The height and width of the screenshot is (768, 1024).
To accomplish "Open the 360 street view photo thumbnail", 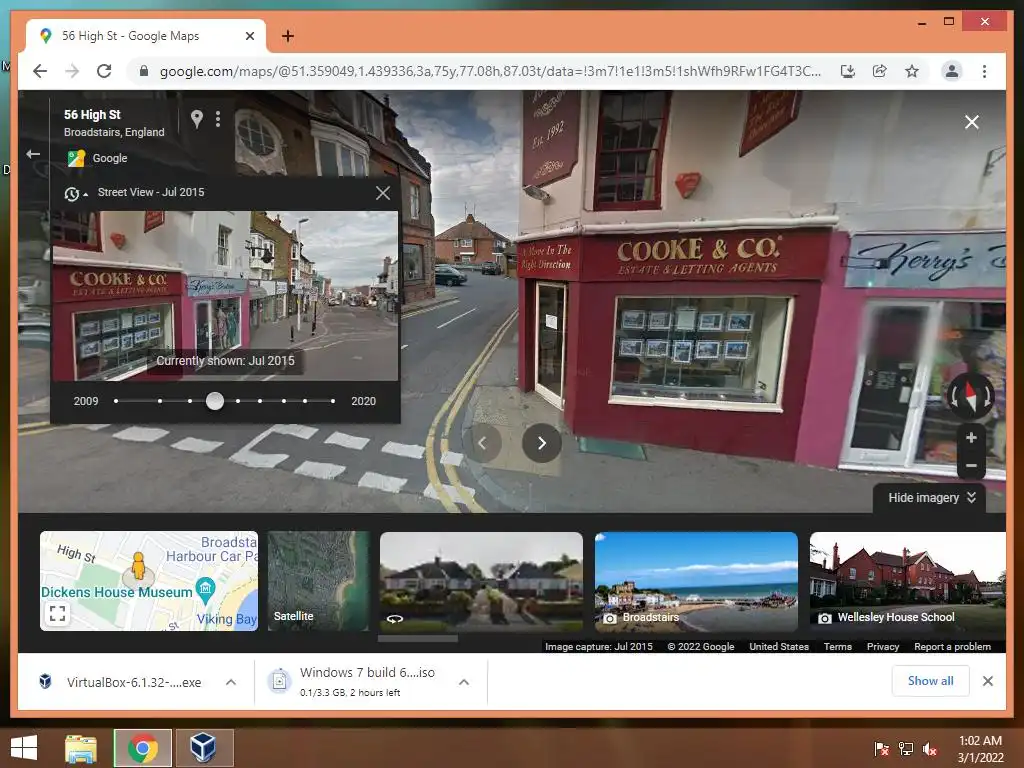I will click(481, 581).
